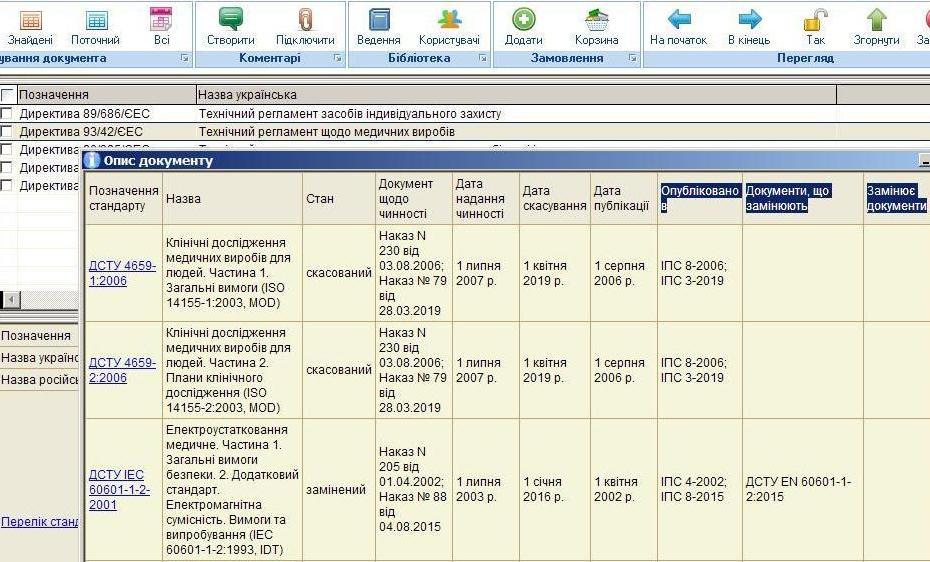This screenshot has height=562, width=930.
Task: Open Користувачі users icon
Action: click(449, 20)
